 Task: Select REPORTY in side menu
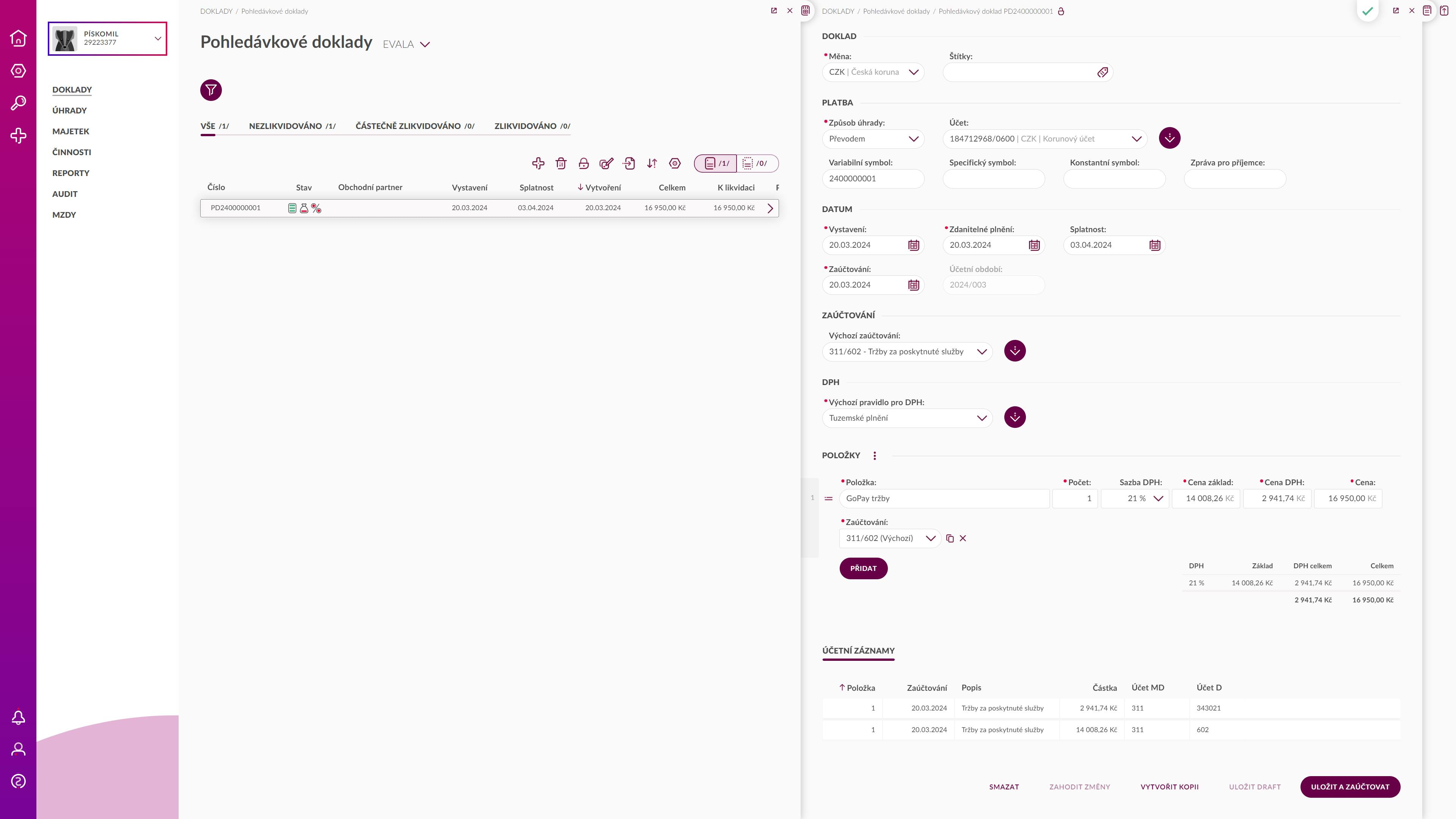71,173
